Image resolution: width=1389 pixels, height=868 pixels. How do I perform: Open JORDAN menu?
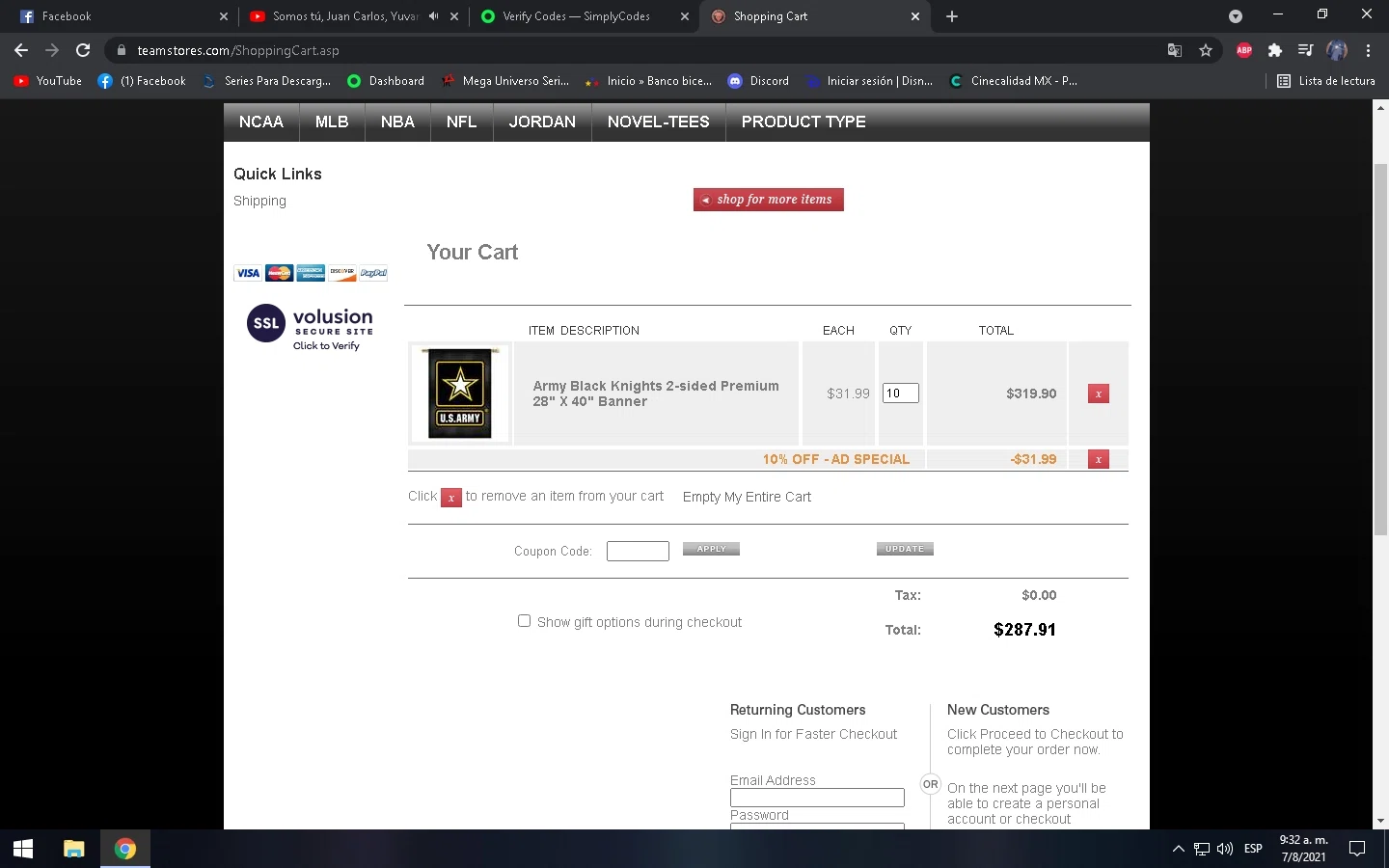542,122
